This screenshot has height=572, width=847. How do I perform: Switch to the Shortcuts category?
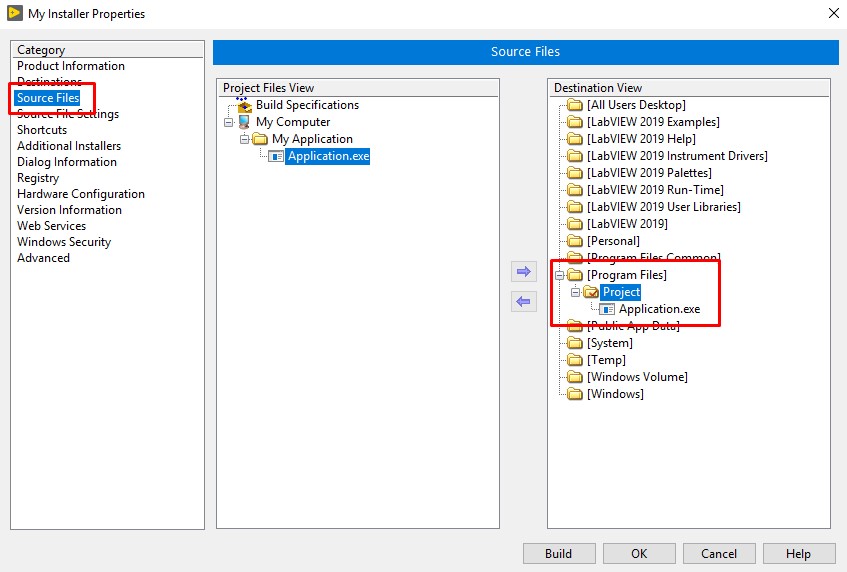coord(42,130)
